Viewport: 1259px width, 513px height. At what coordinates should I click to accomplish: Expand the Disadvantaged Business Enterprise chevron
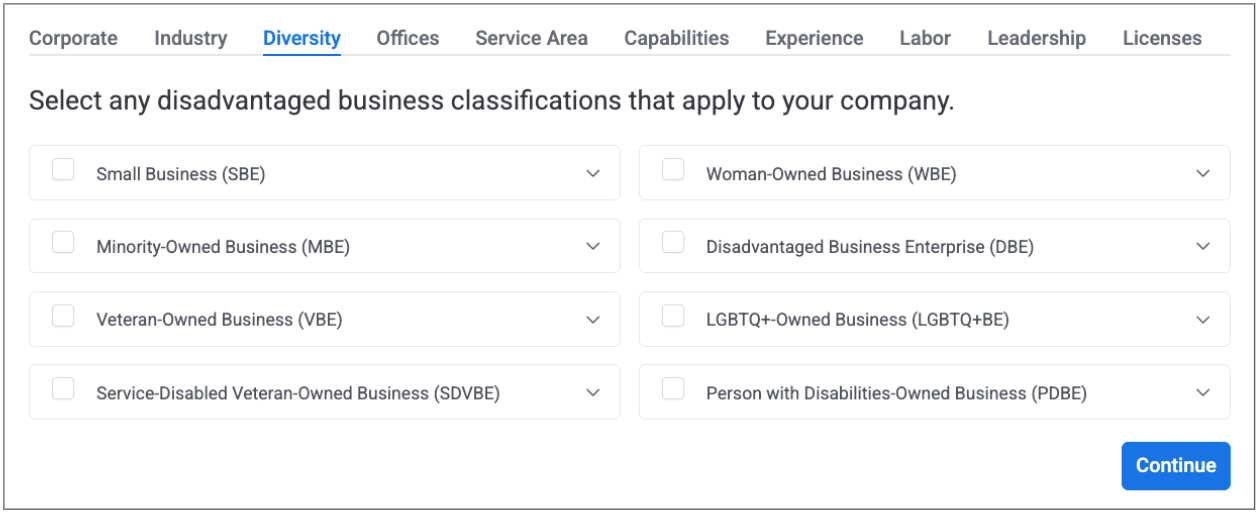point(1203,246)
